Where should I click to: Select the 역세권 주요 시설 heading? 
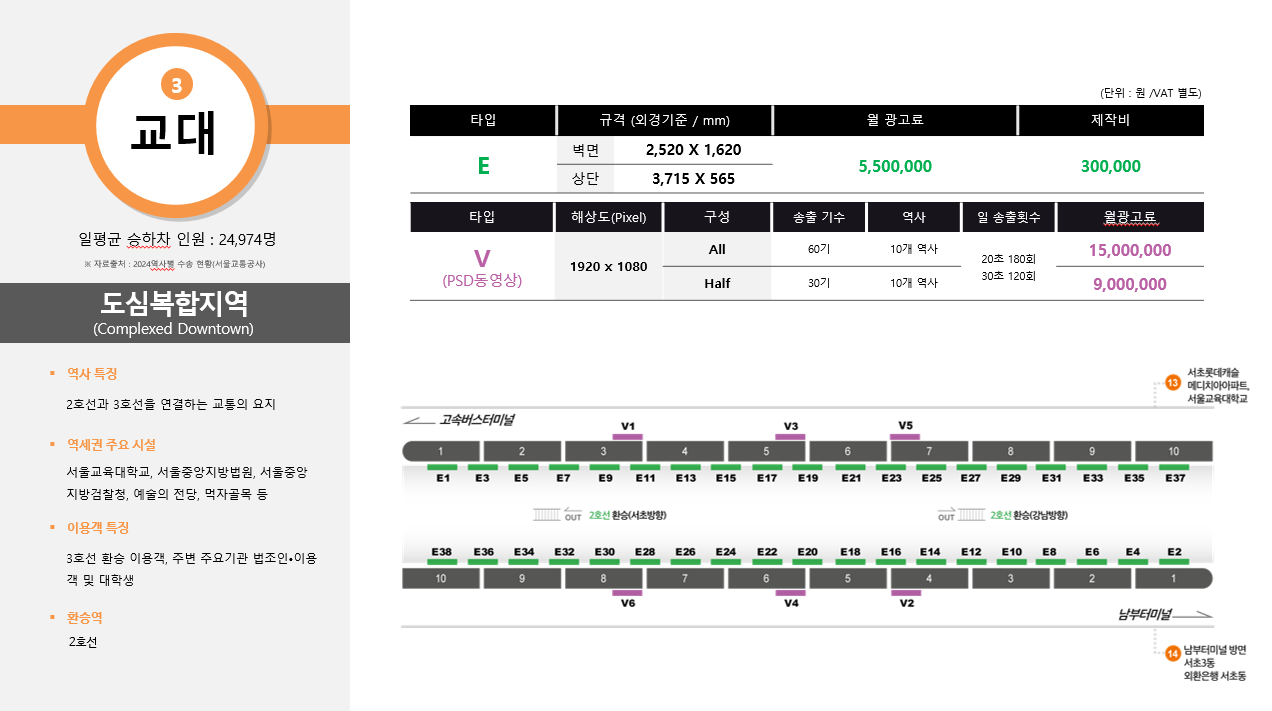tap(111, 445)
